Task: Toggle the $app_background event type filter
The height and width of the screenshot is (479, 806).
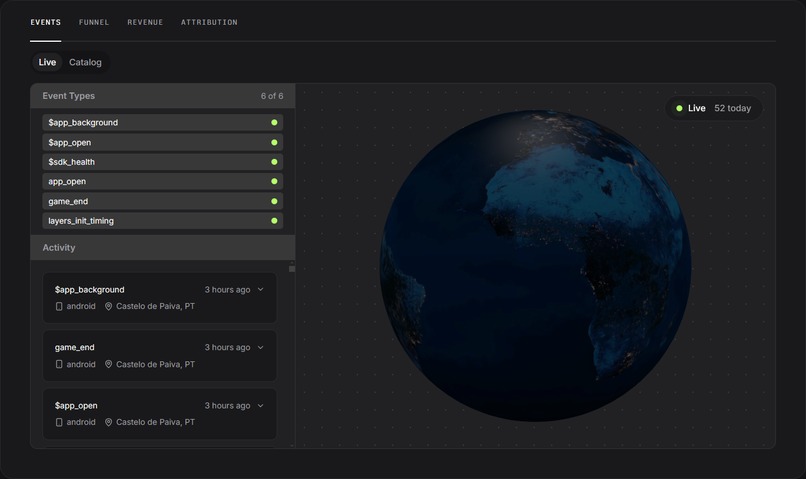Action: coord(162,122)
